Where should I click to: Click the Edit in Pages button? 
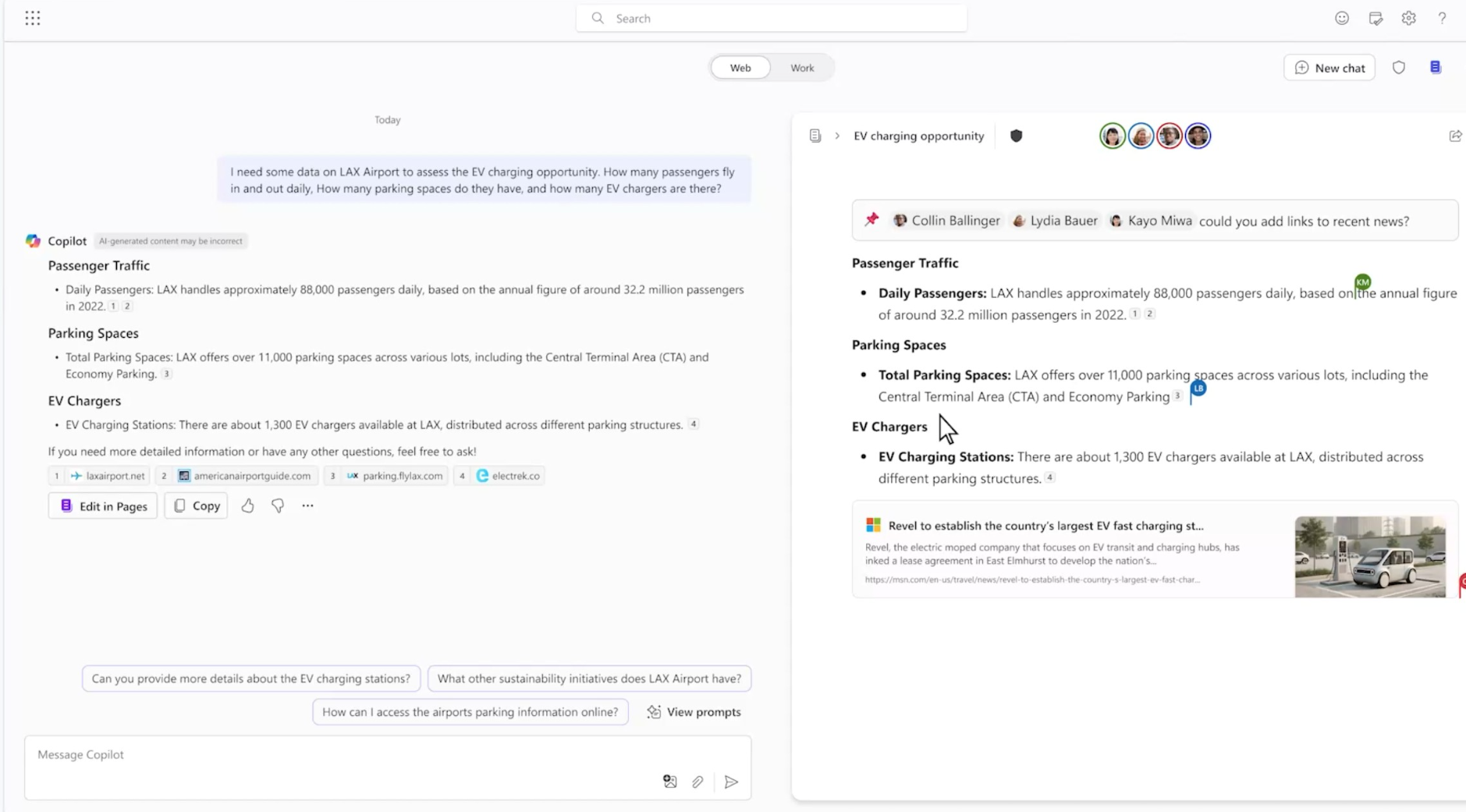(102, 505)
